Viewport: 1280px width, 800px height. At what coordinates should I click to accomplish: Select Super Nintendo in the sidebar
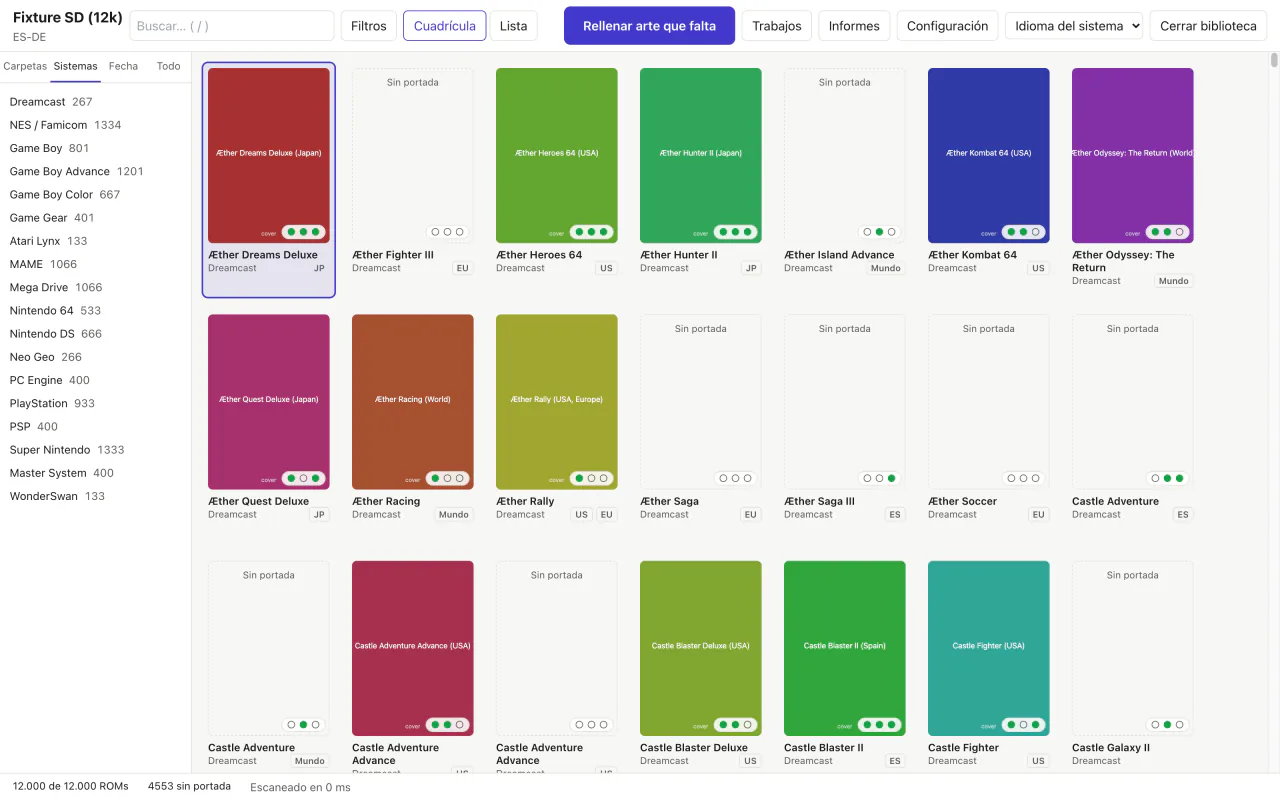coord(96,450)
